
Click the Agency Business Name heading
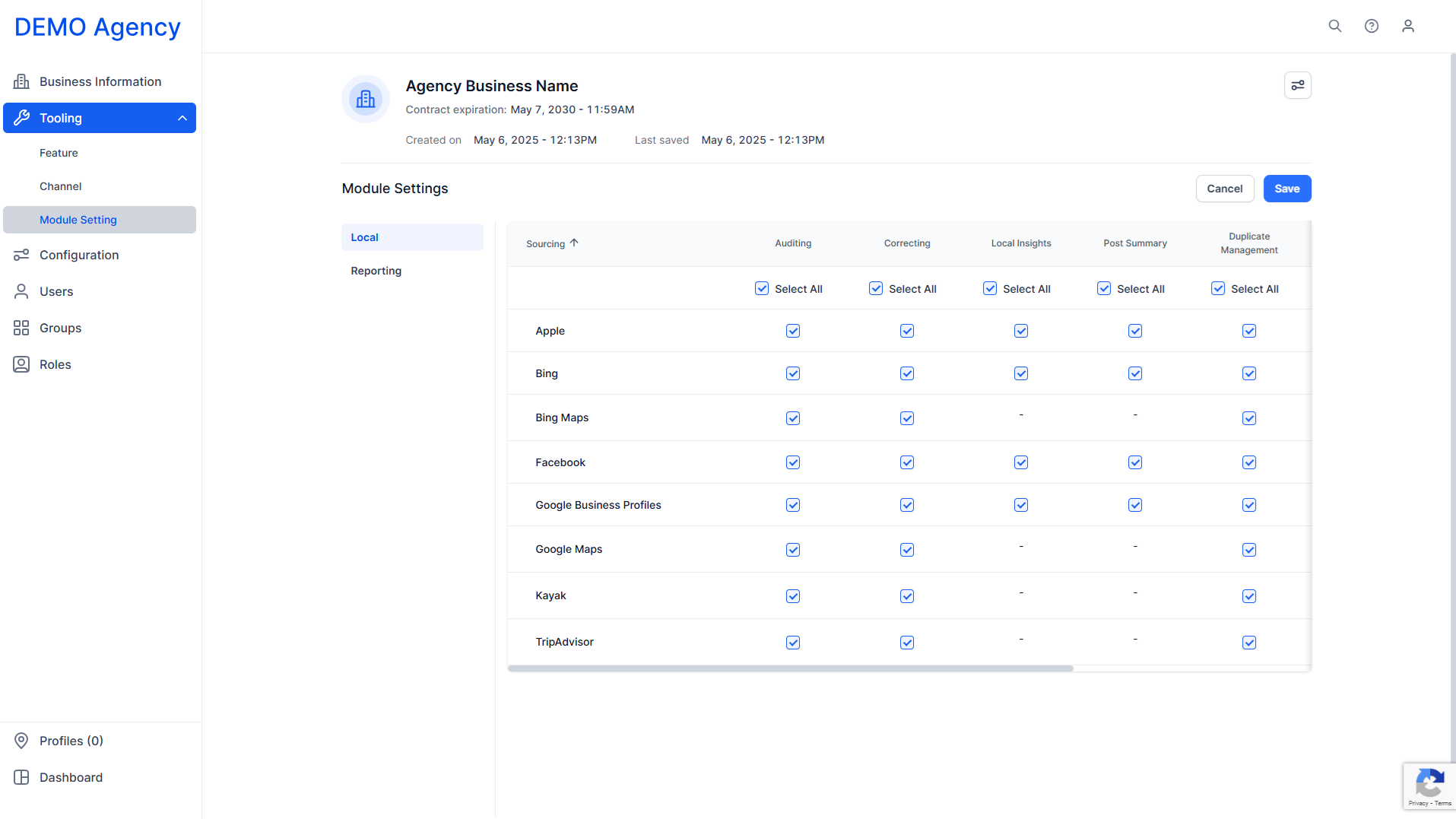pyautogui.click(x=492, y=86)
